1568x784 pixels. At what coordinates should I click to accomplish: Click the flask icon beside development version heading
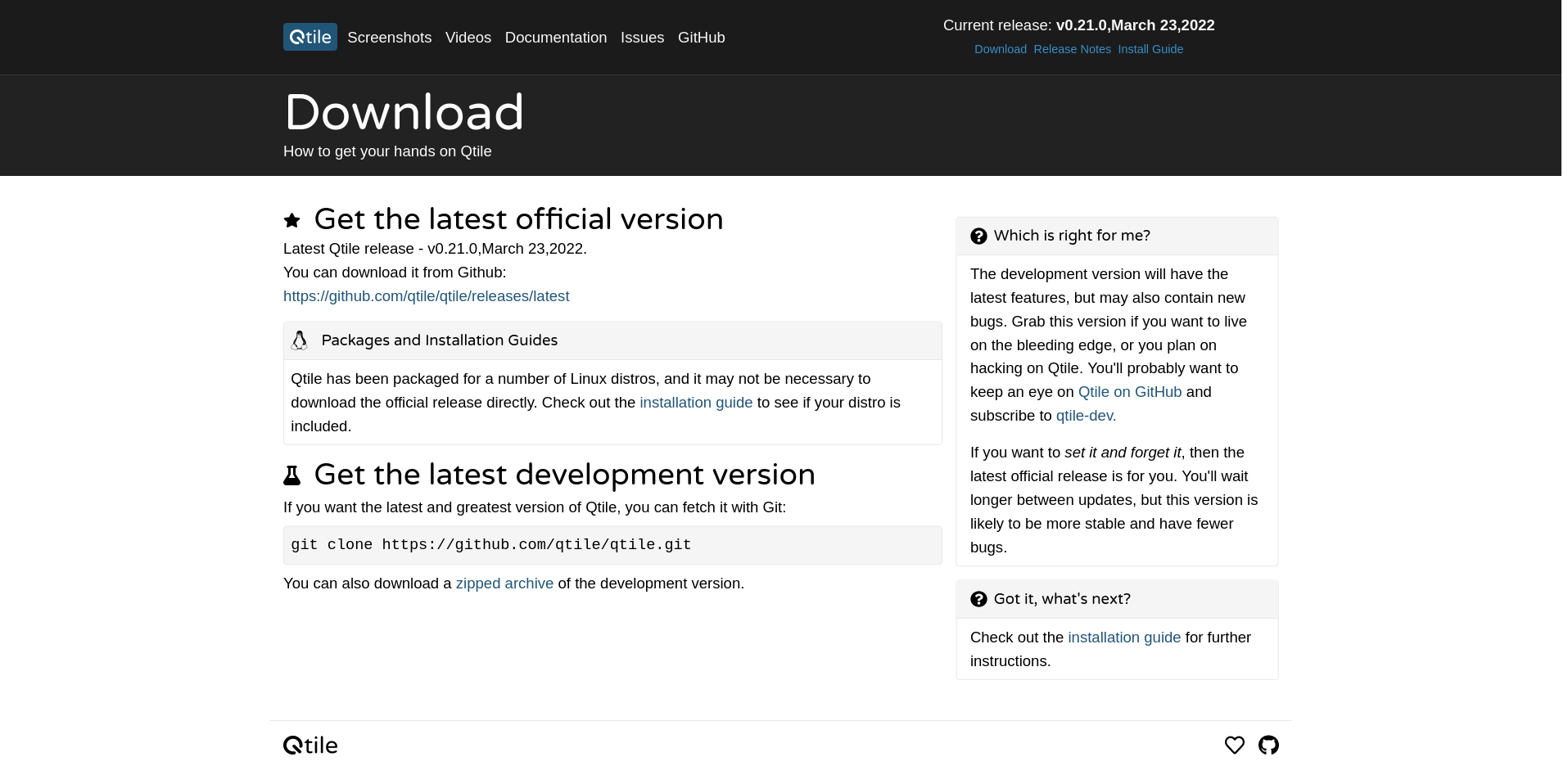(293, 475)
